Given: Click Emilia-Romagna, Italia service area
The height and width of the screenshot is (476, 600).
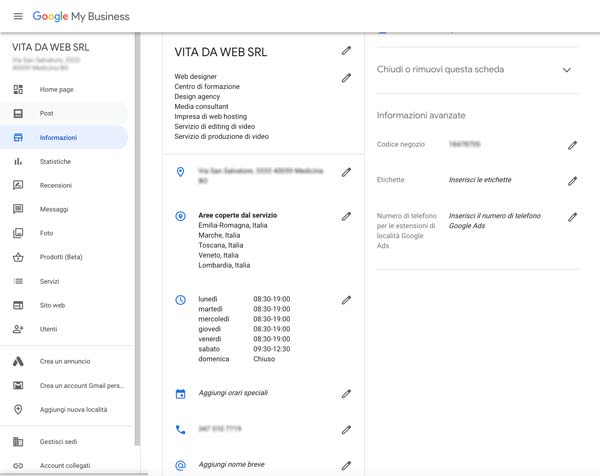Looking at the screenshot, I should tap(233, 225).
